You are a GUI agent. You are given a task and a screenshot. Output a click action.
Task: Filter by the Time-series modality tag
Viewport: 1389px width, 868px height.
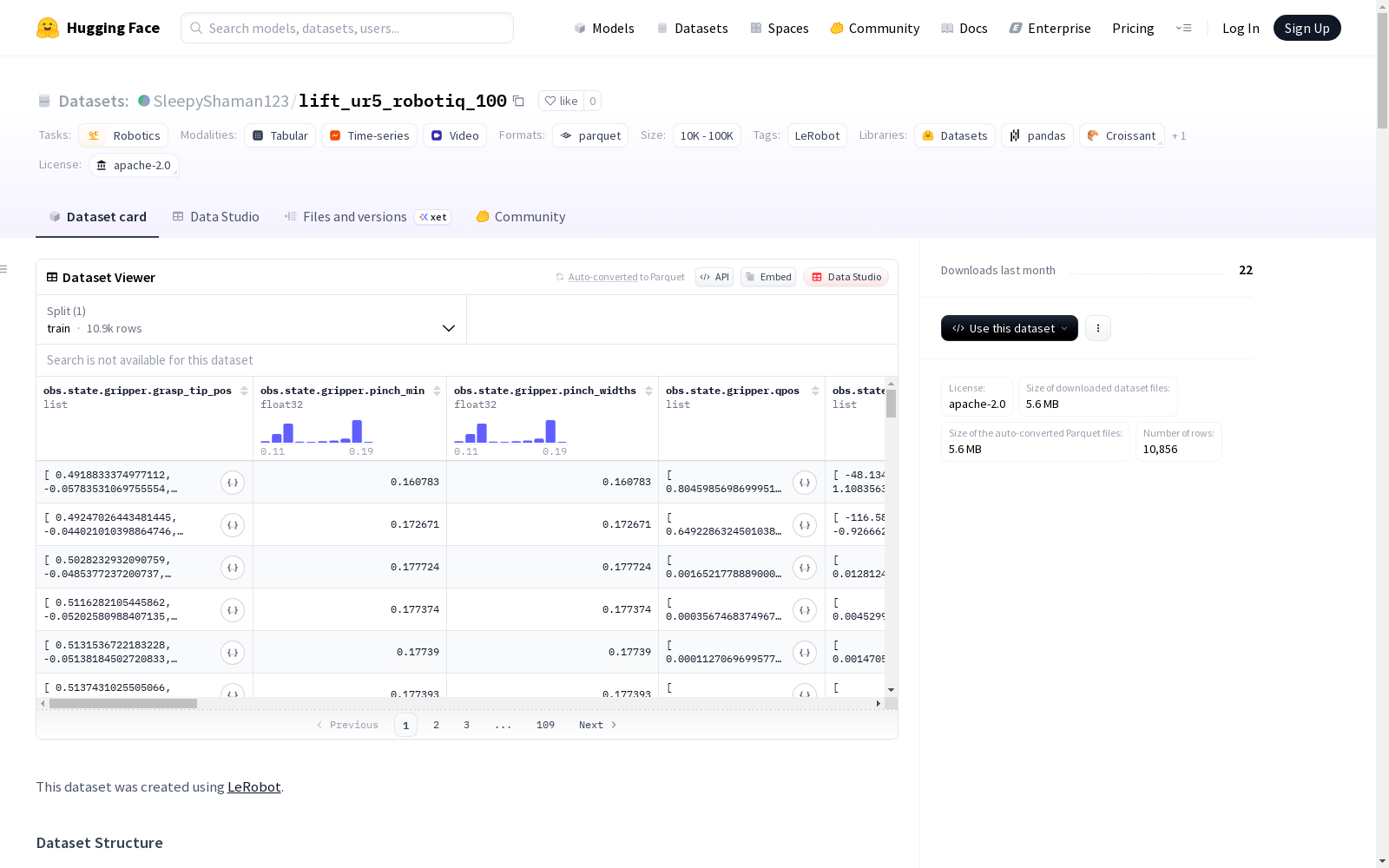point(370,135)
